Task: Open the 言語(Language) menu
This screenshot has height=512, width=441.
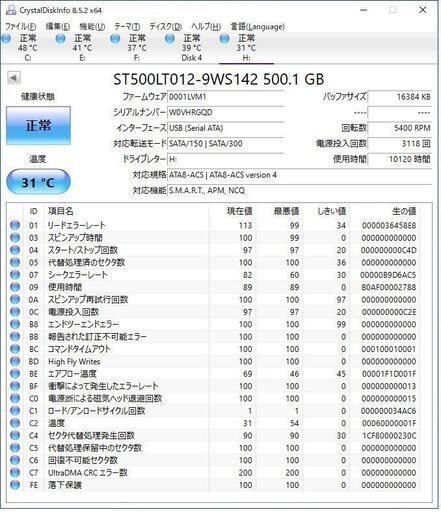Action: tap(257, 26)
